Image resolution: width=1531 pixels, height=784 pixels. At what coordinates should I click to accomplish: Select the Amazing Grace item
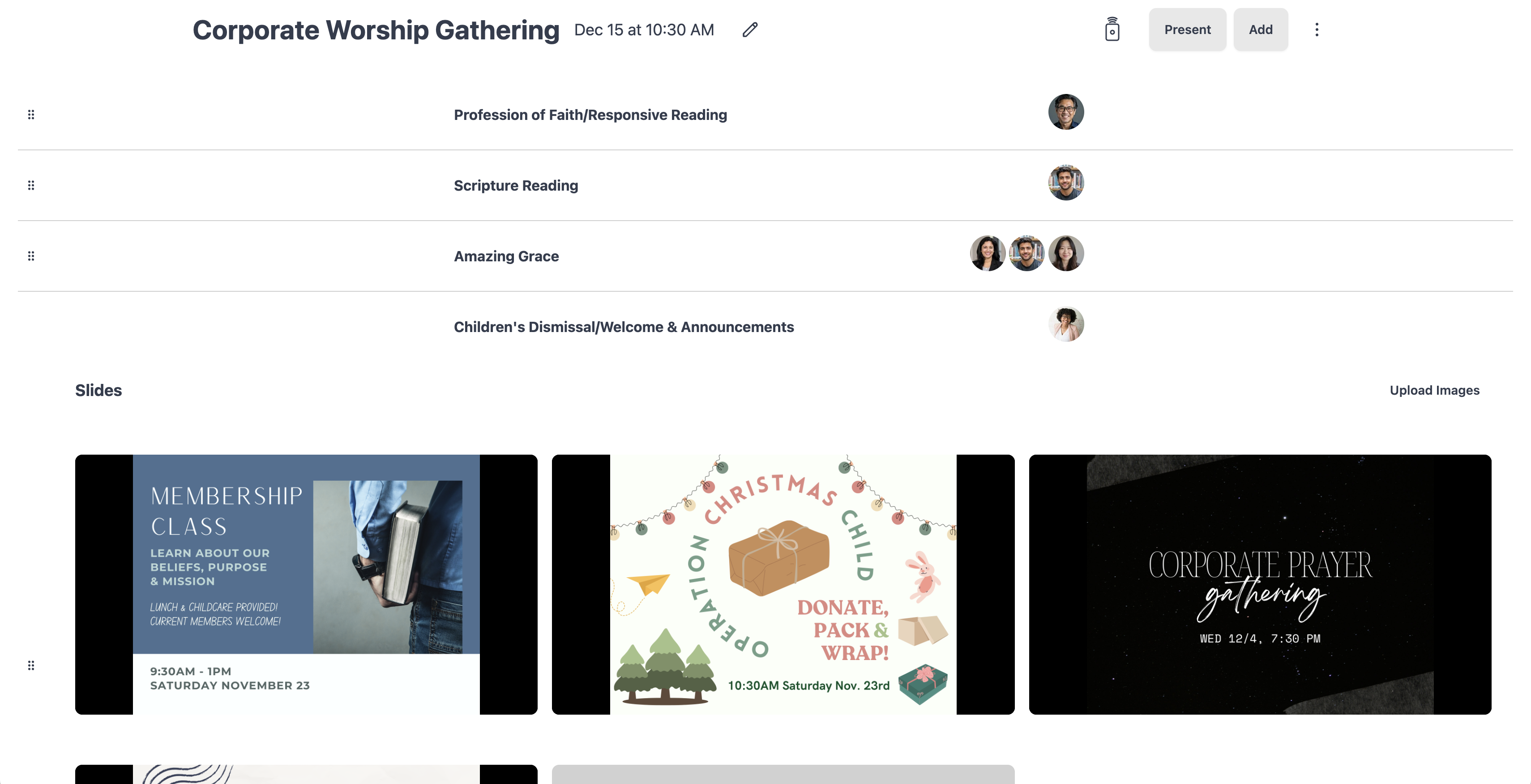coord(506,256)
